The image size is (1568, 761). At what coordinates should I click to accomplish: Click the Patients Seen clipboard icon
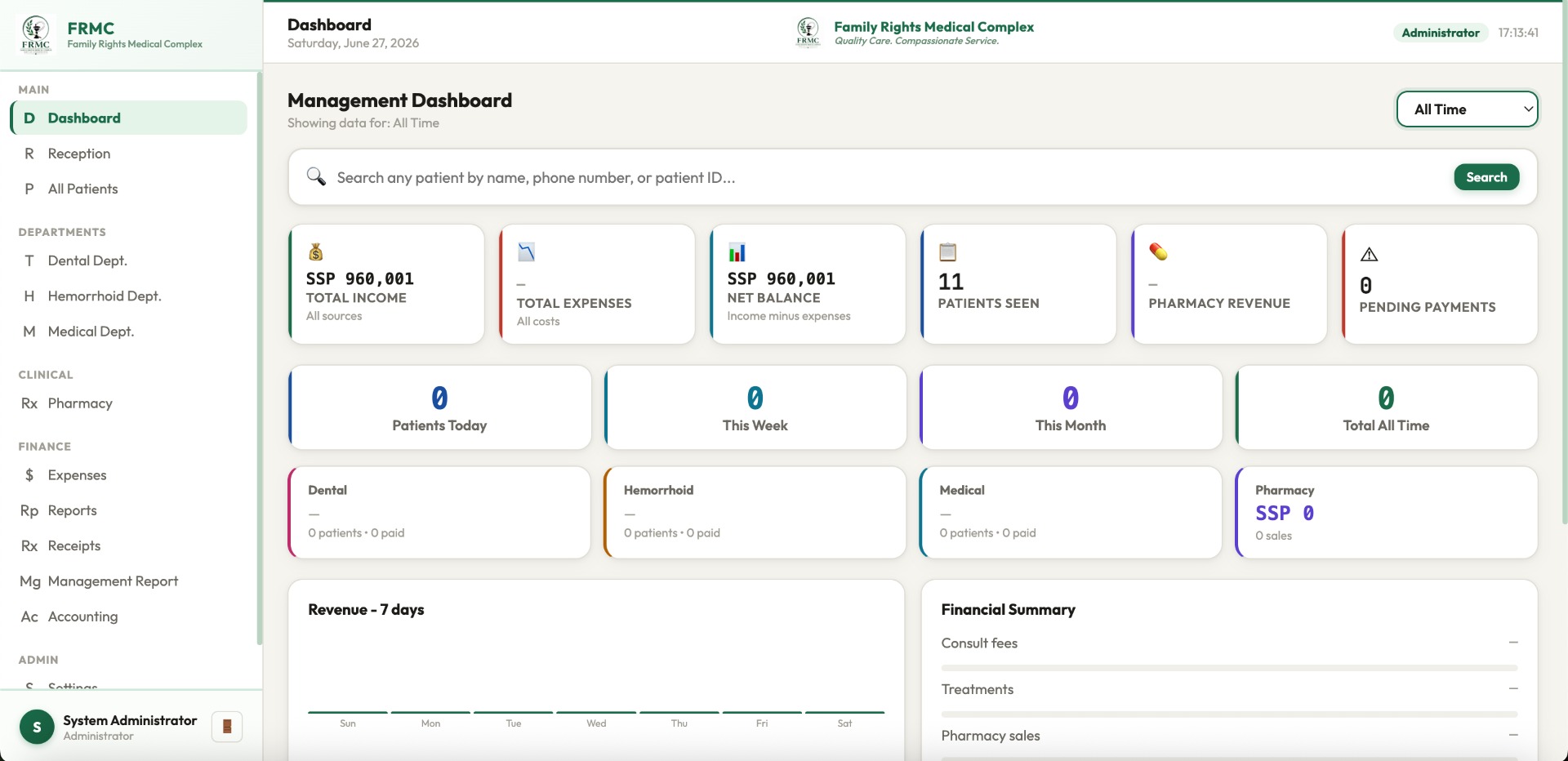[x=947, y=251]
